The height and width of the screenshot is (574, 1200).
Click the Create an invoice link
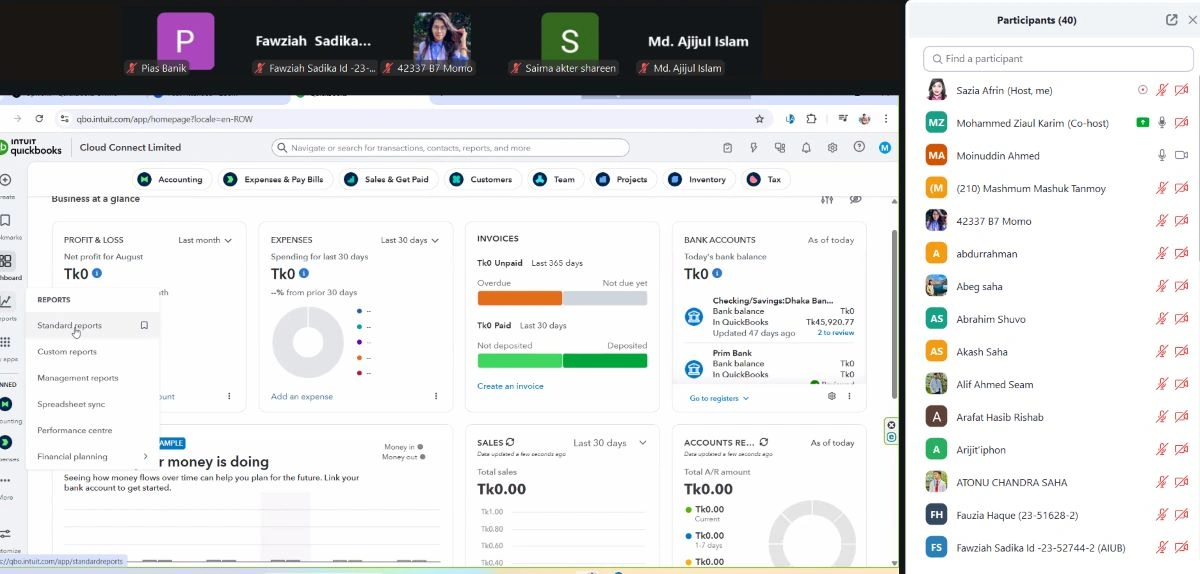pyautogui.click(x=510, y=386)
